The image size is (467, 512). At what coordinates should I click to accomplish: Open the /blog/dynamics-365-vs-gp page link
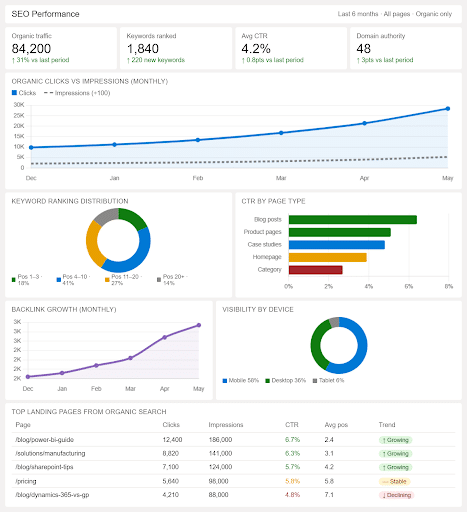pyautogui.click(x=52, y=495)
